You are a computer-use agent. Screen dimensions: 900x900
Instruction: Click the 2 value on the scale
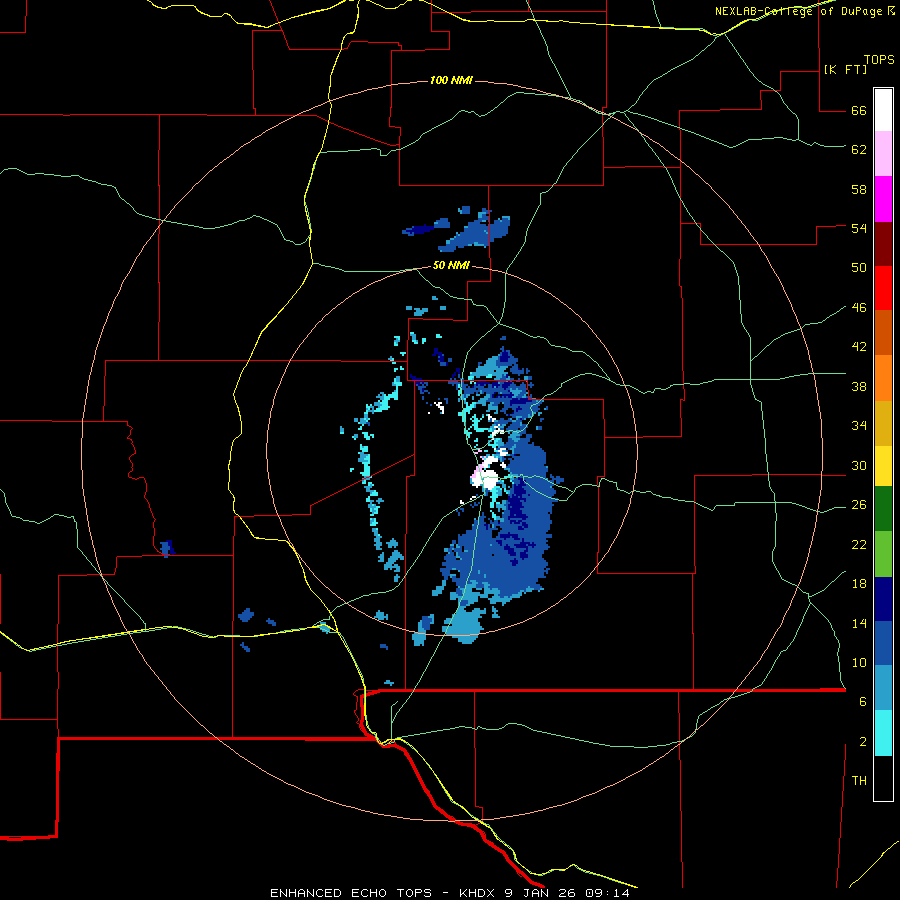[863, 741]
